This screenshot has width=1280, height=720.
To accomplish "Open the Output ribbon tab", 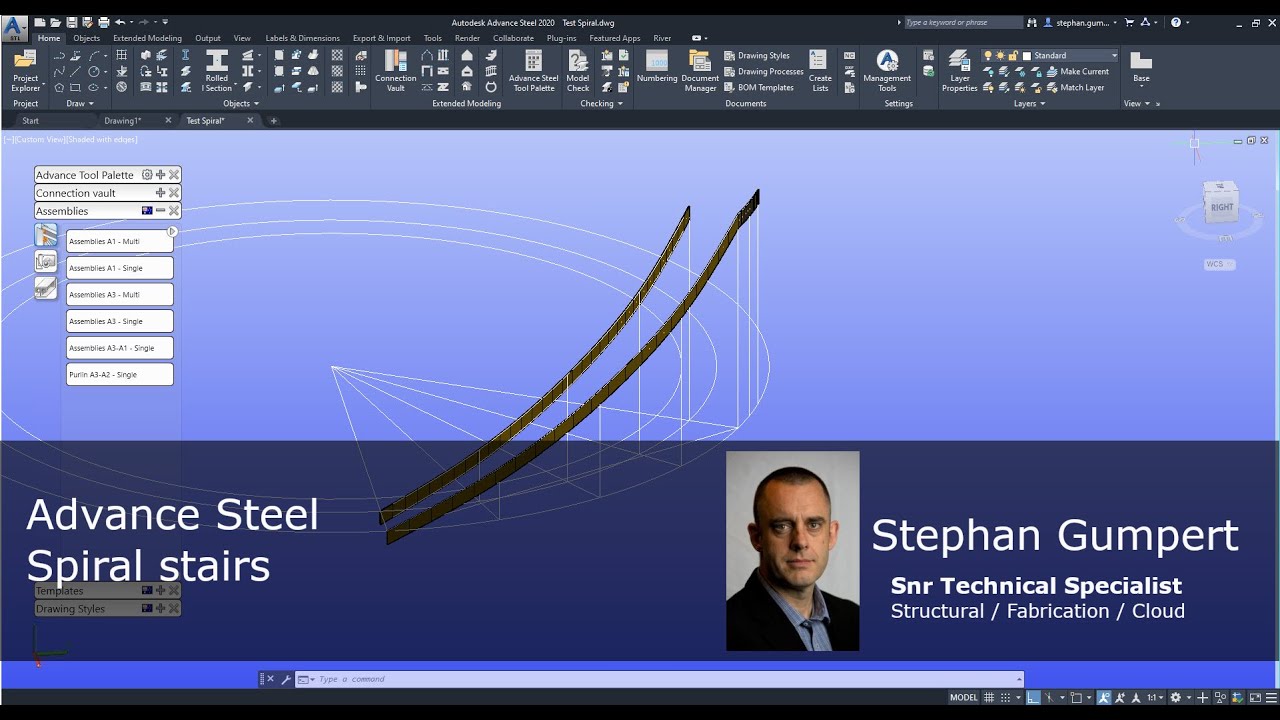I will 208,38.
